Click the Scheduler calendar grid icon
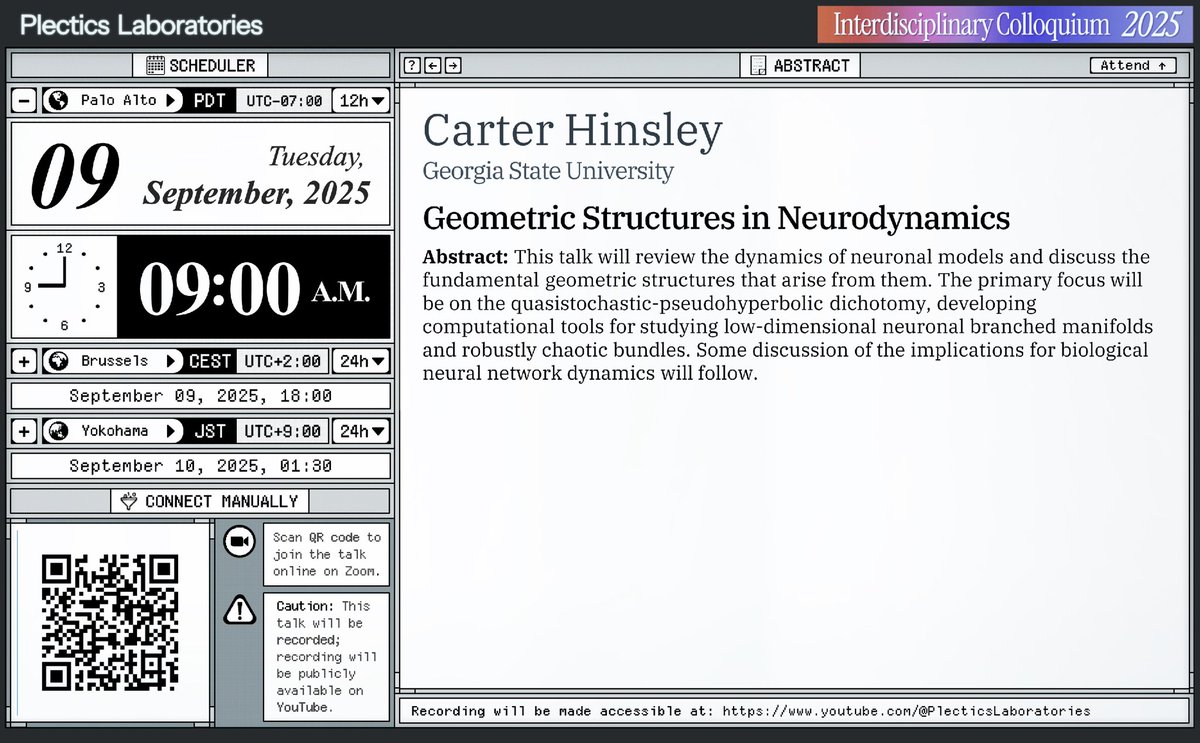Screen dimensions: 1200x743 pyautogui.click(x=155, y=66)
